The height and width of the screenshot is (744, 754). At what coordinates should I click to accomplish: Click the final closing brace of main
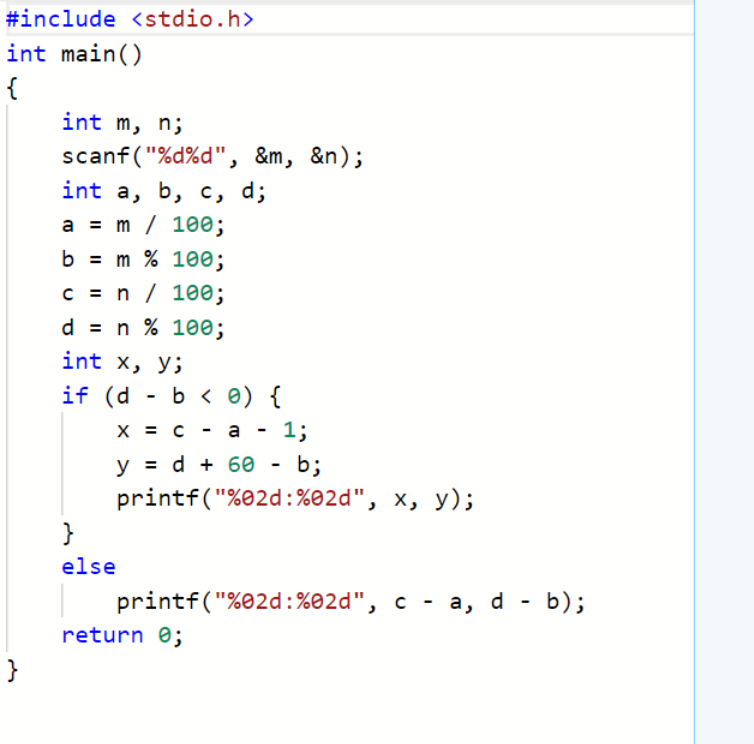point(13,670)
